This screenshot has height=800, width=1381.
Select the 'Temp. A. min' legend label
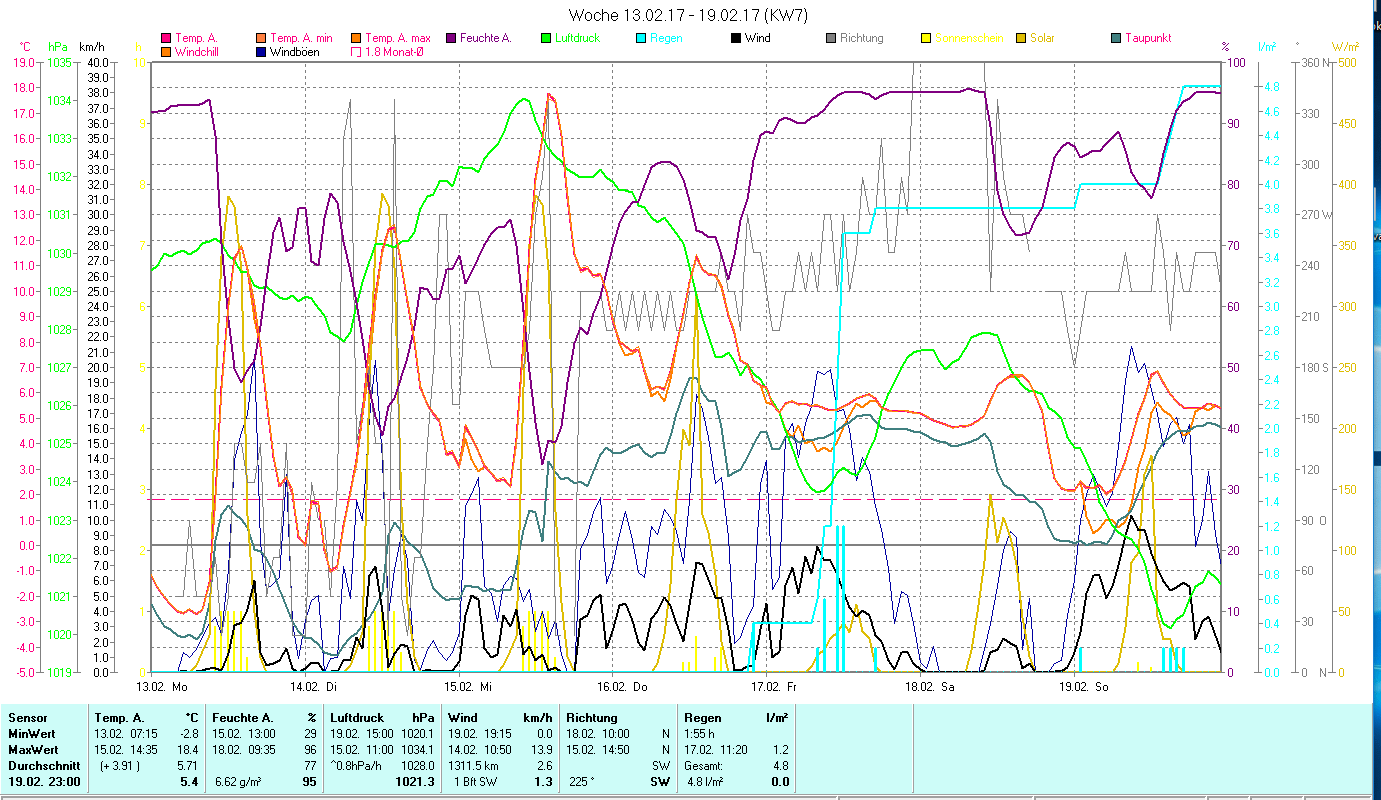tap(302, 39)
